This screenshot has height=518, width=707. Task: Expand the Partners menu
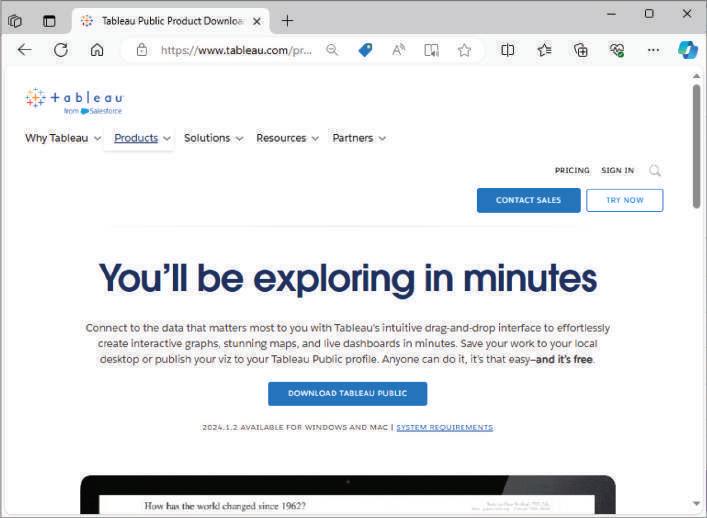(x=359, y=138)
